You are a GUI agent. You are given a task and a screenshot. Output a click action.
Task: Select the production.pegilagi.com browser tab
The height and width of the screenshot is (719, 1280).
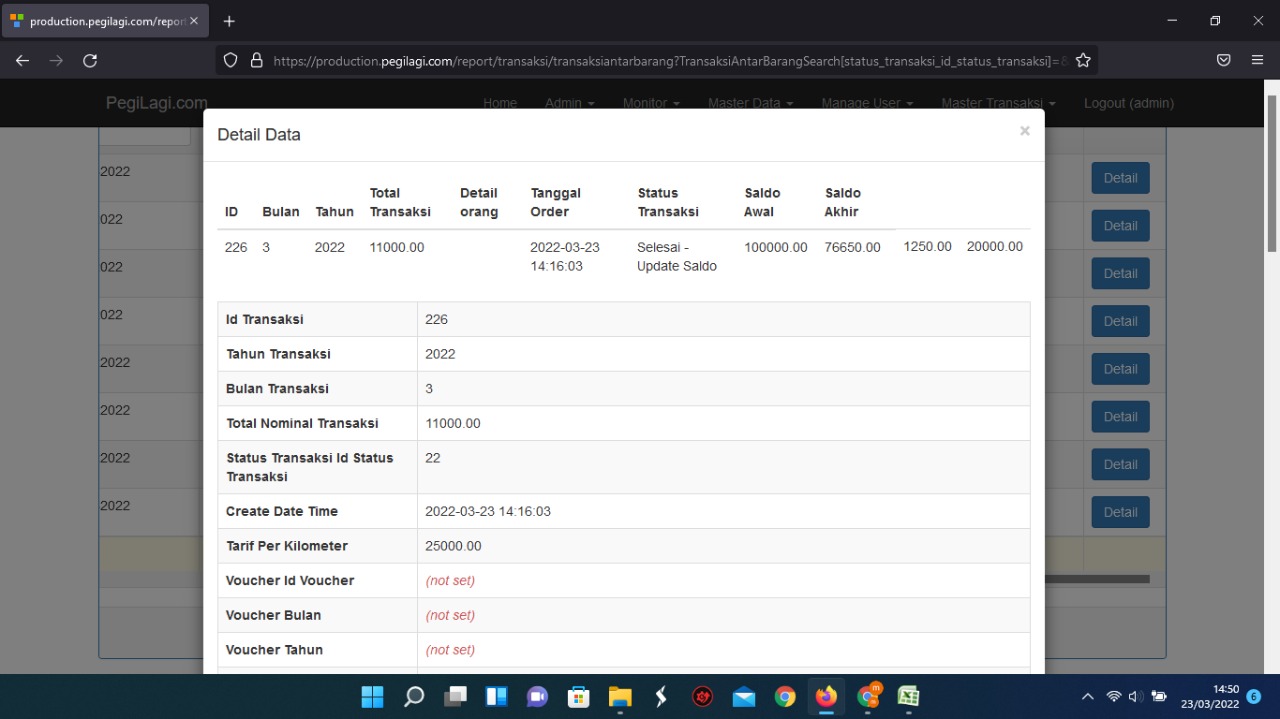(98, 21)
